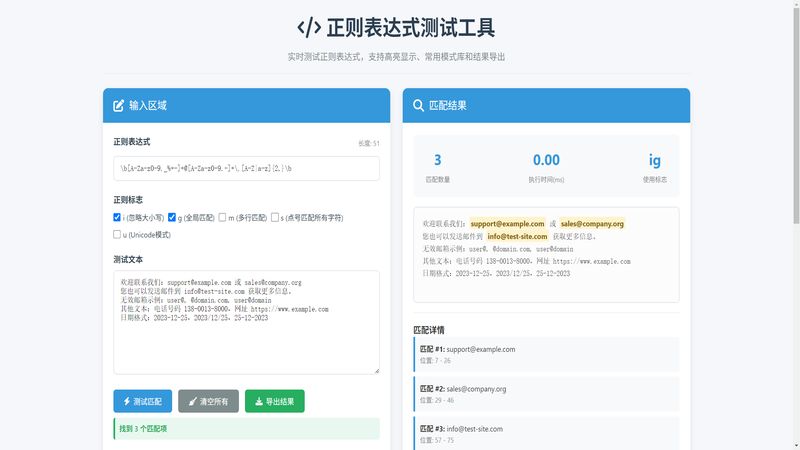
Task: Run the regex with 测试匹配 button
Action: point(143,401)
